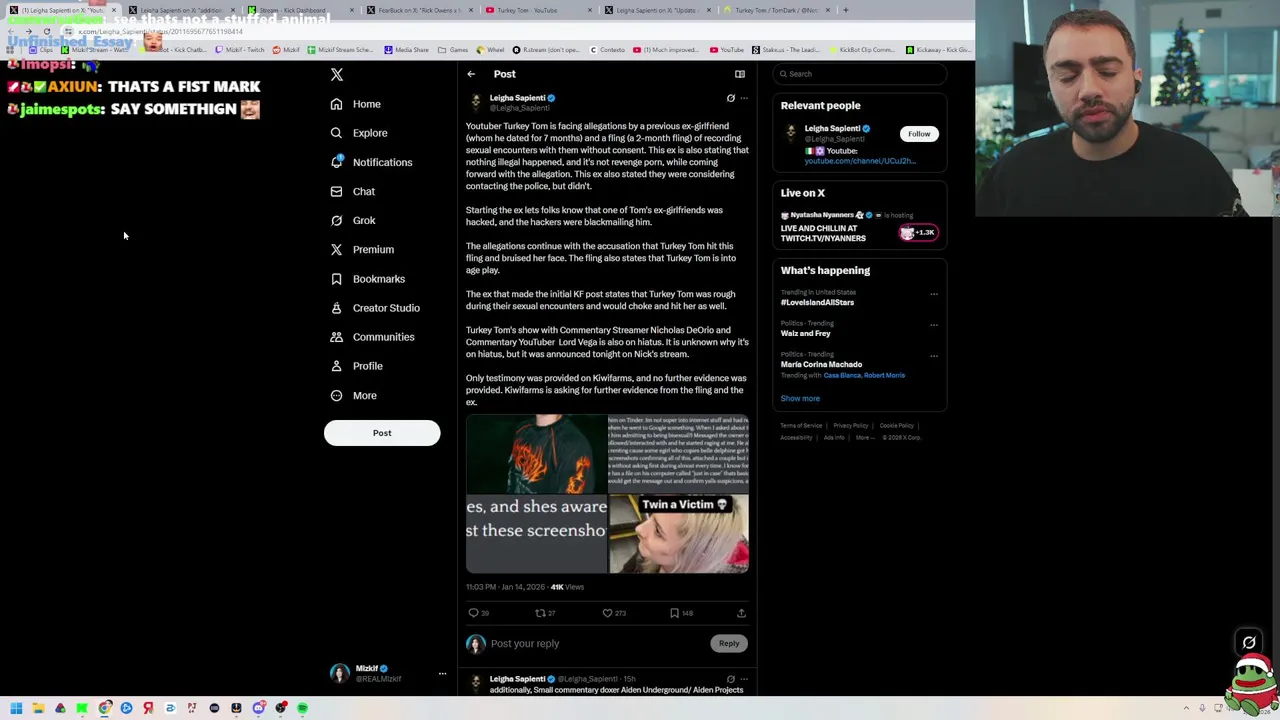Image resolution: width=1280 pixels, height=720 pixels.
Task: Click the blue Post button in the sidebar
Action: coord(382,433)
